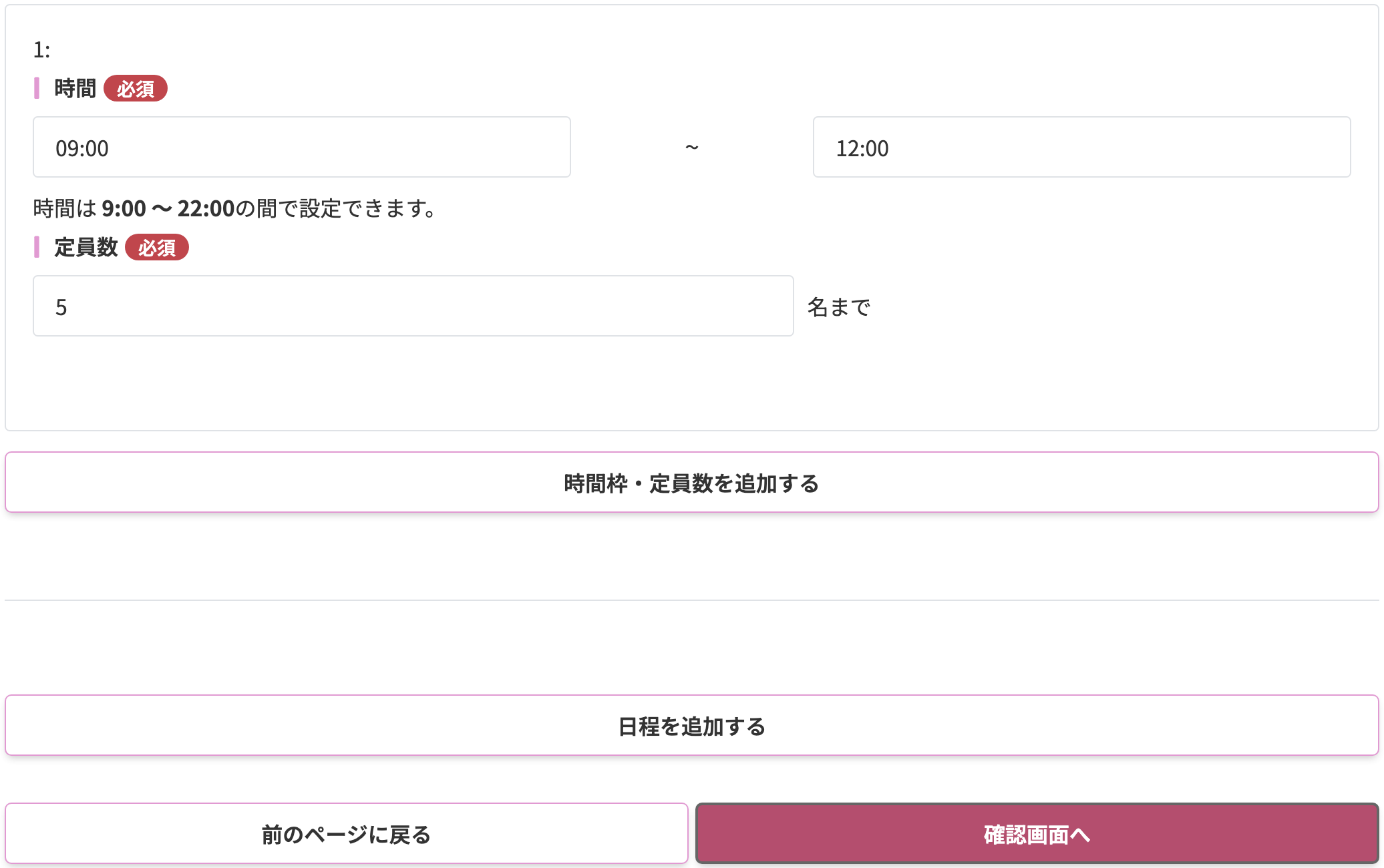
Task: Click the 09:00 start time field
Action: point(302,147)
